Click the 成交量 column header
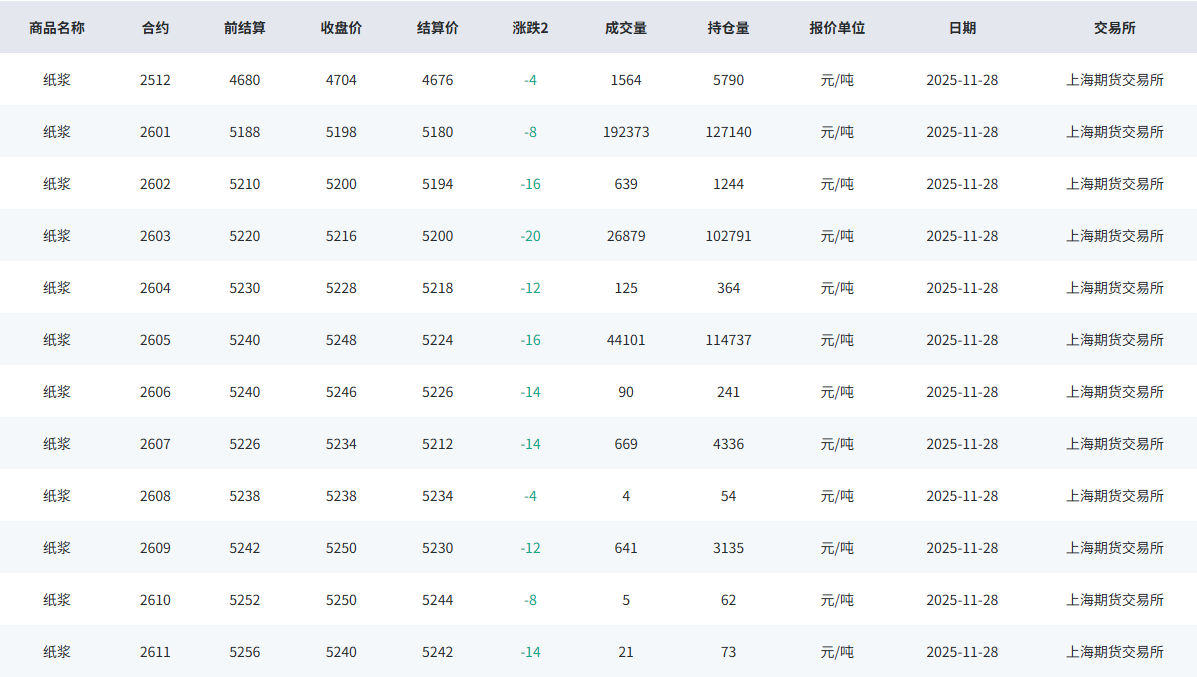This screenshot has width=1197, height=677. coord(626,28)
